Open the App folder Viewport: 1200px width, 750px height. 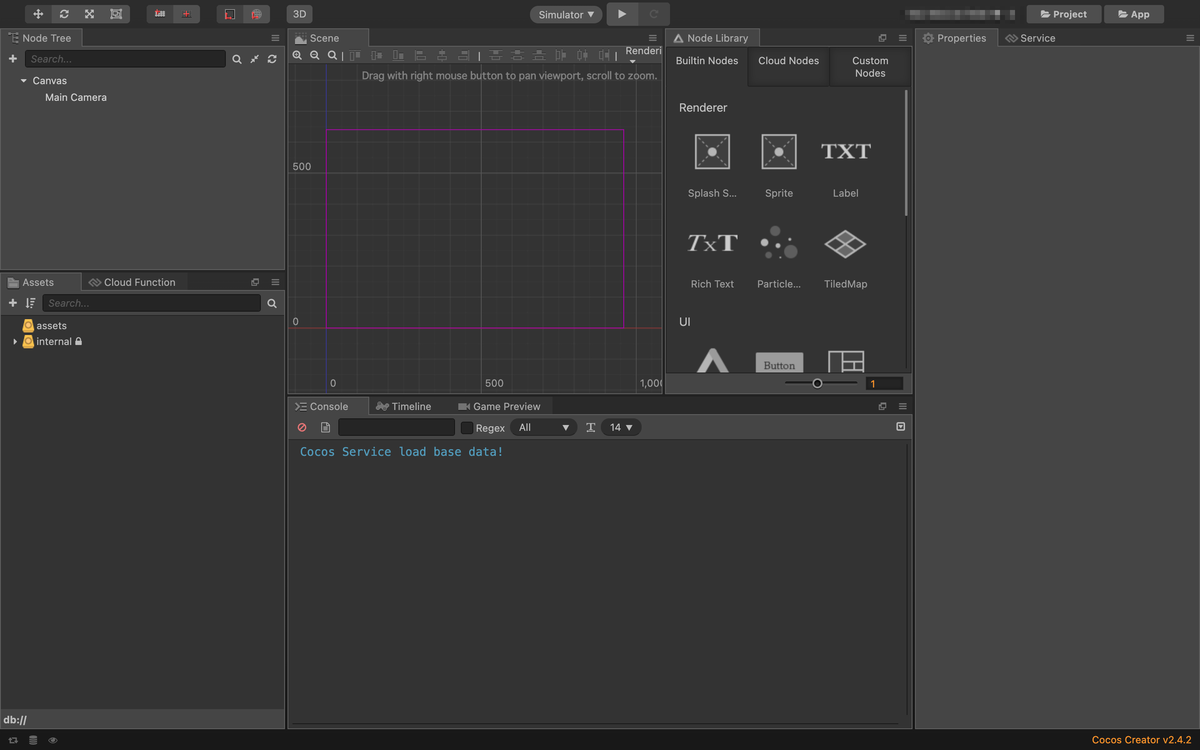coord(1134,14)
